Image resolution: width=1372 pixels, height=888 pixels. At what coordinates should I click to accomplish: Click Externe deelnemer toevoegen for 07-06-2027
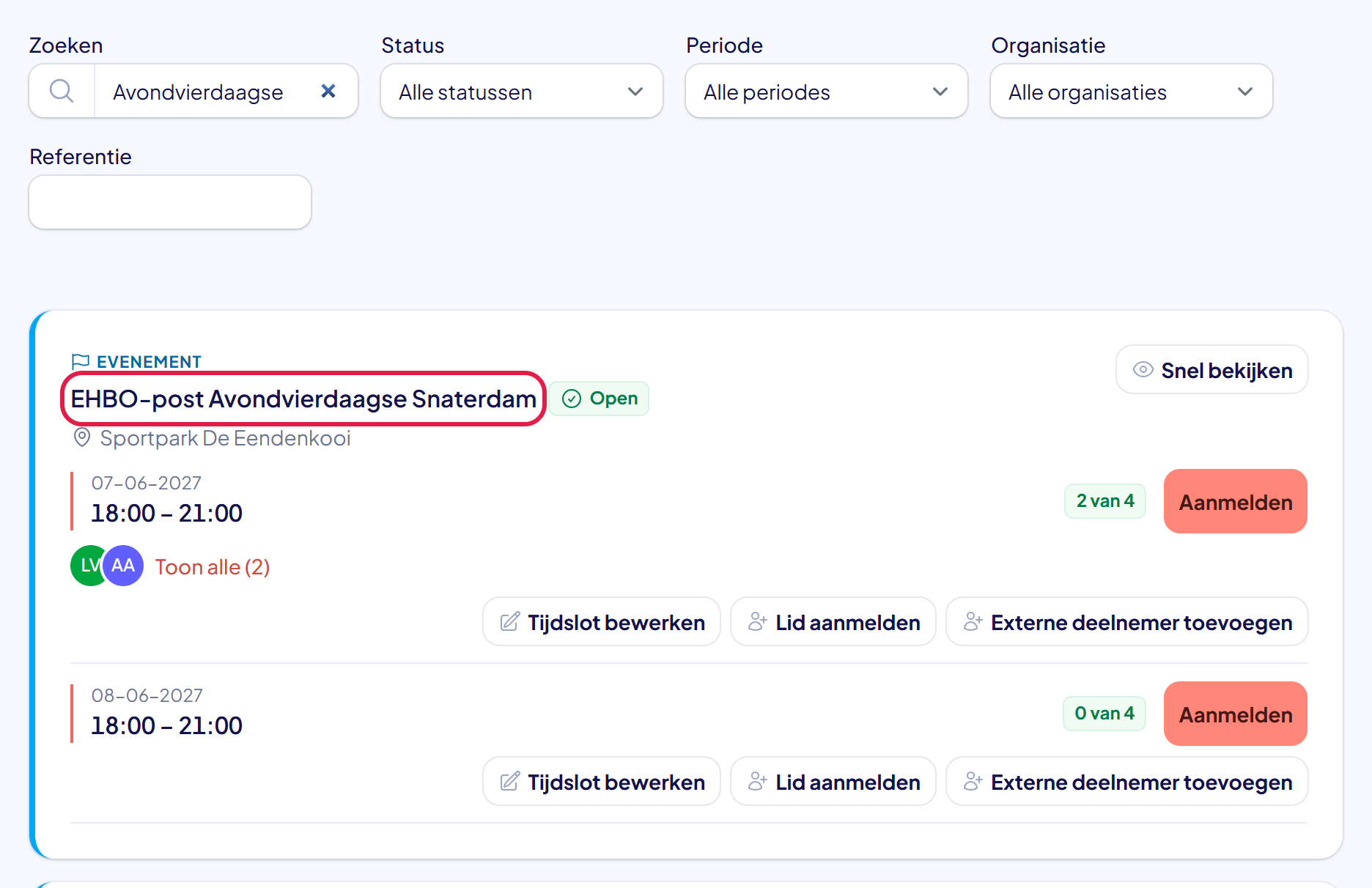click(x=1127, y=622)
